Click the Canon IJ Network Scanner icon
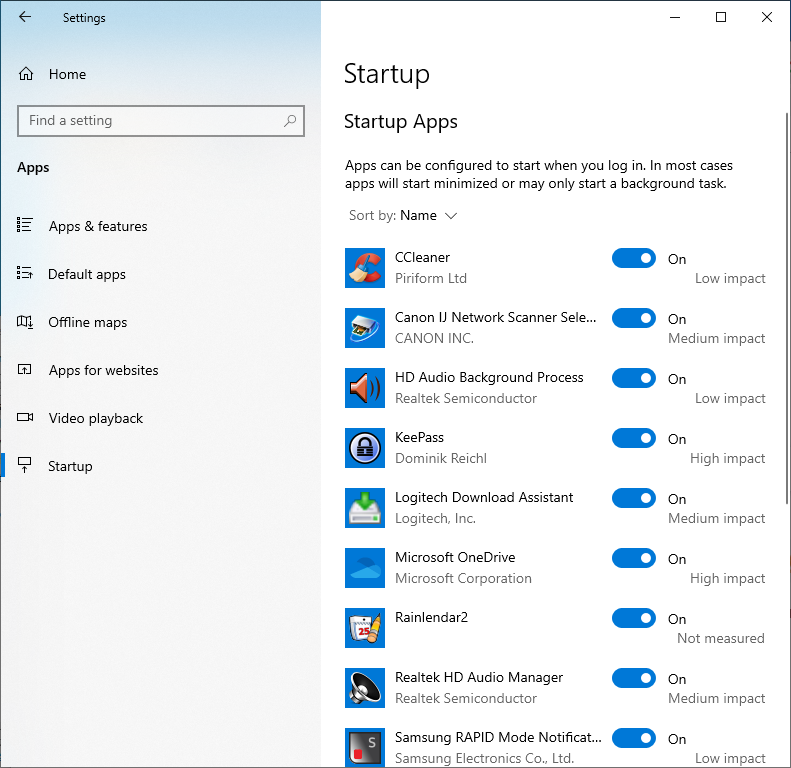This screenshot has width=791, height=768. pyautogui.click(x=365, y=328)
